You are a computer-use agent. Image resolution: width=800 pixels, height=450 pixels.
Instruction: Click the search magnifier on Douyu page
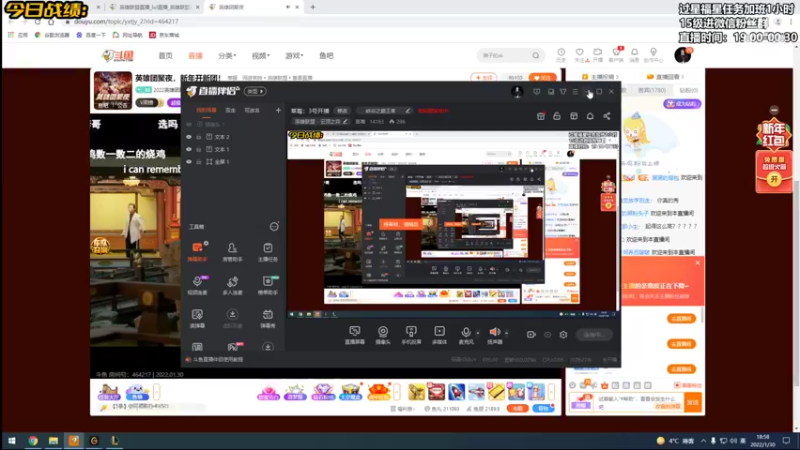535,56
